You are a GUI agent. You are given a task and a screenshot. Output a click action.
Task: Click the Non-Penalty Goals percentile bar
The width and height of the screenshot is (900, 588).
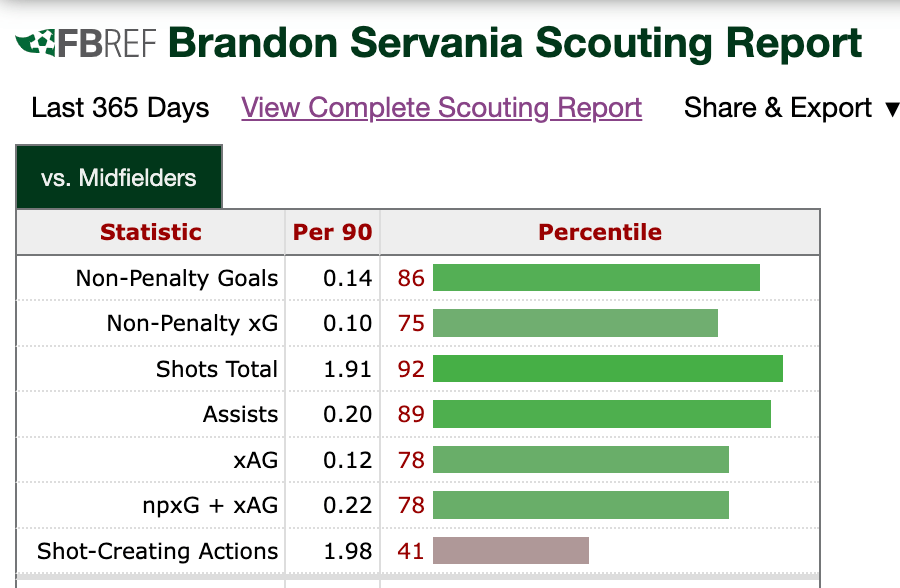click(x=596, y=278)
